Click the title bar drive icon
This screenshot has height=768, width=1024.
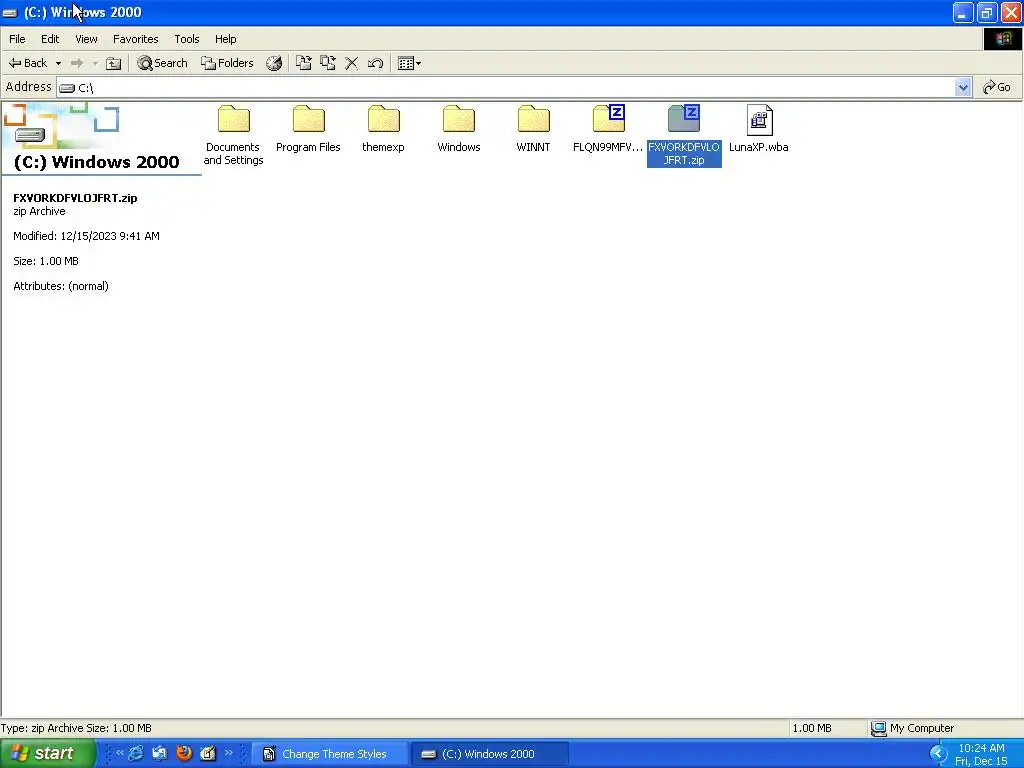click(x=10, y=12)
